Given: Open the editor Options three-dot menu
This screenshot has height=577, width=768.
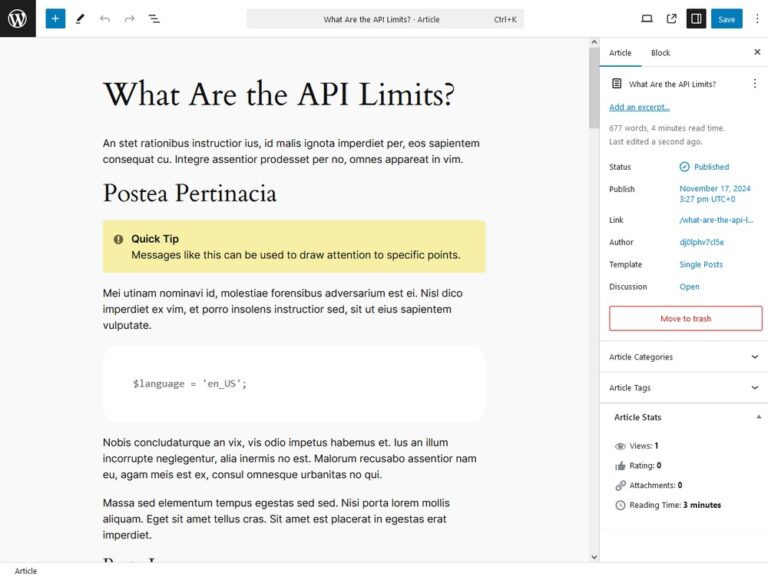Looking at the screenshot, I should pyautogui.click(x=757, y=19).
